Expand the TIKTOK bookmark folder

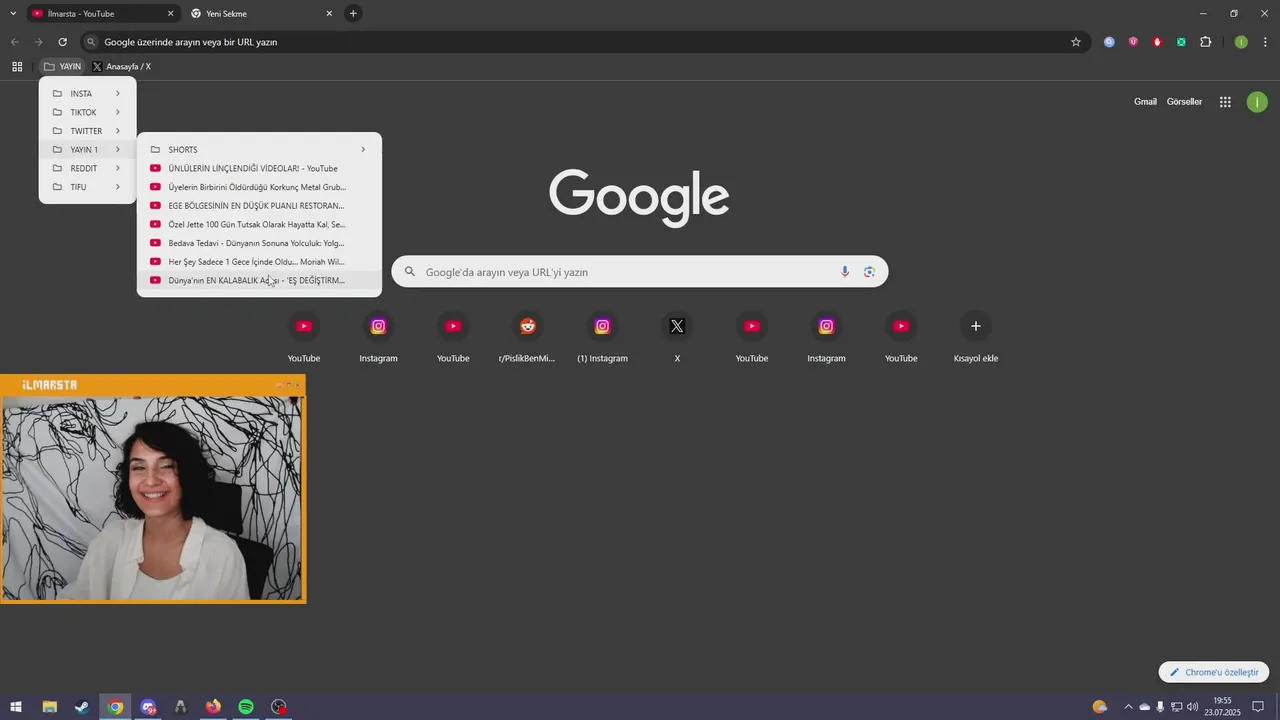click(87, 112)
